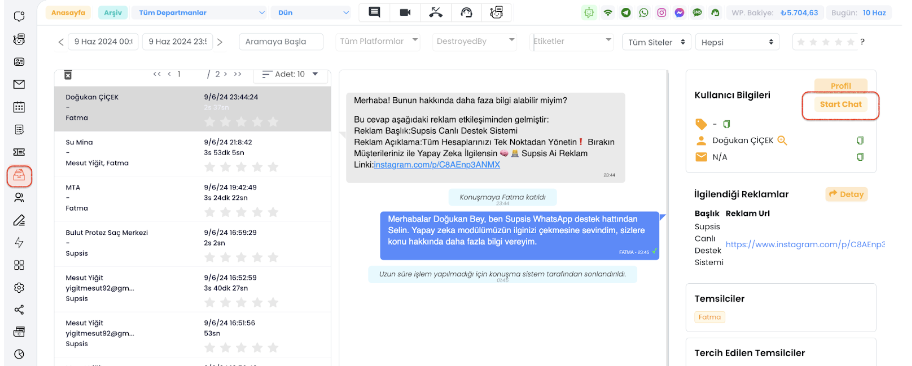The height and width of the screenshot is (366, 912).
Task: Expand the DestroyedBy filter dropdown
Action: (x=475, y=41)
